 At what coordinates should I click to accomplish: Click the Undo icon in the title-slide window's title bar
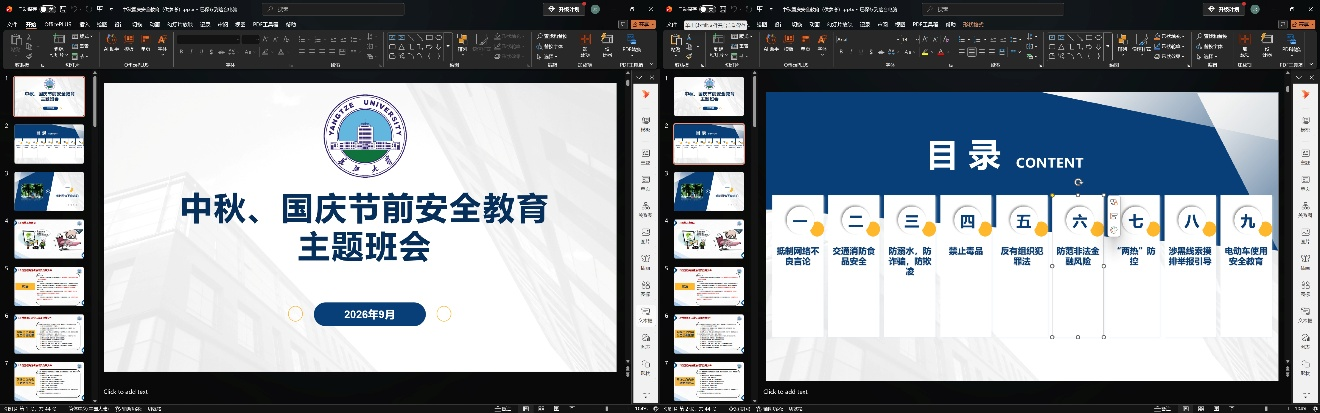(x=74, y=9)
